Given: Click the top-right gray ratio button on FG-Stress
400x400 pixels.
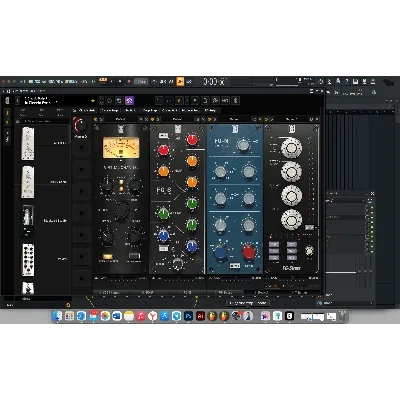Looking at the screenshot, I should pyautogui.click(x=292, y=244).
